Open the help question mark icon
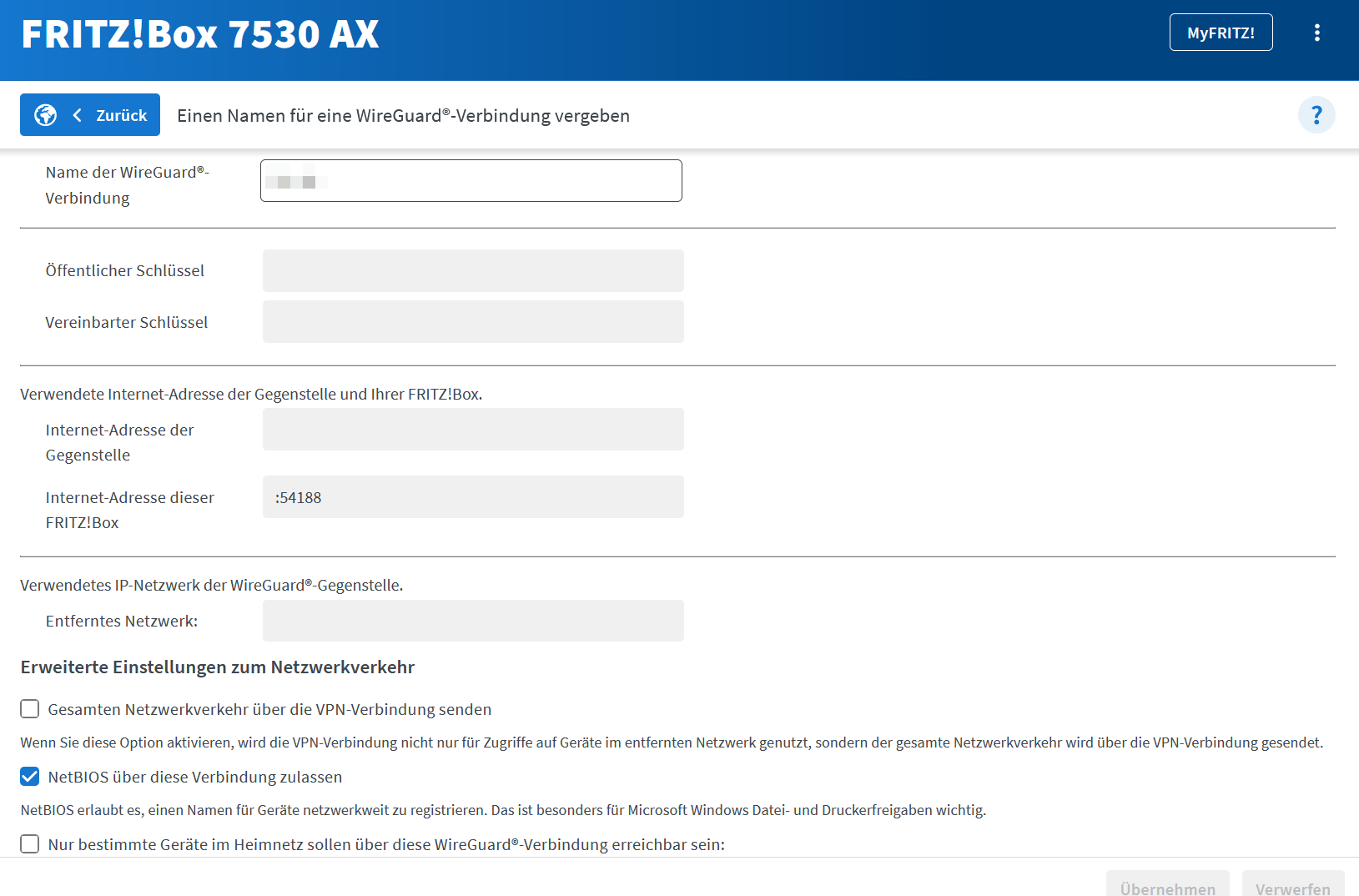Image resolution: width=1359 pixels, height=896 pixels. pyautogui.click(x=1316, y=115)
